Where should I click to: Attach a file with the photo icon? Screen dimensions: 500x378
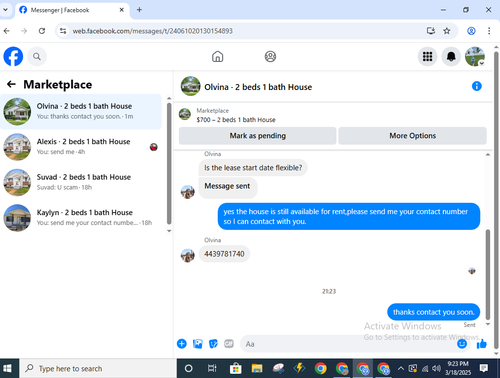(198, 344)
